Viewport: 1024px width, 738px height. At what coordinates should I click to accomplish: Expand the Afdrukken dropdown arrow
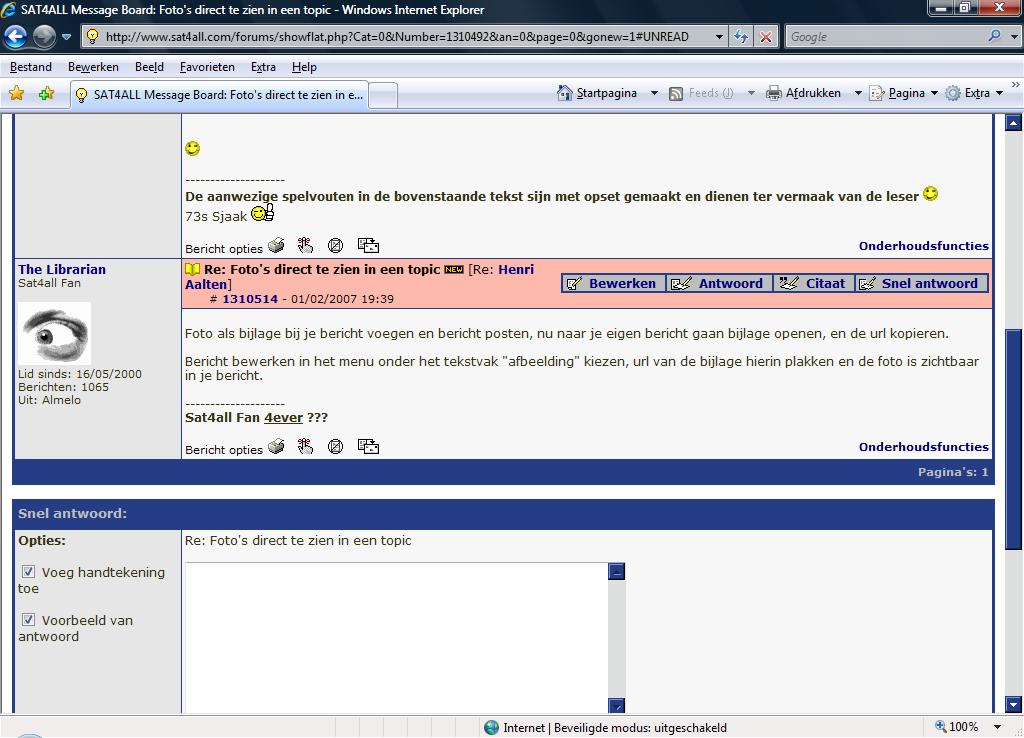coord(858,93)
